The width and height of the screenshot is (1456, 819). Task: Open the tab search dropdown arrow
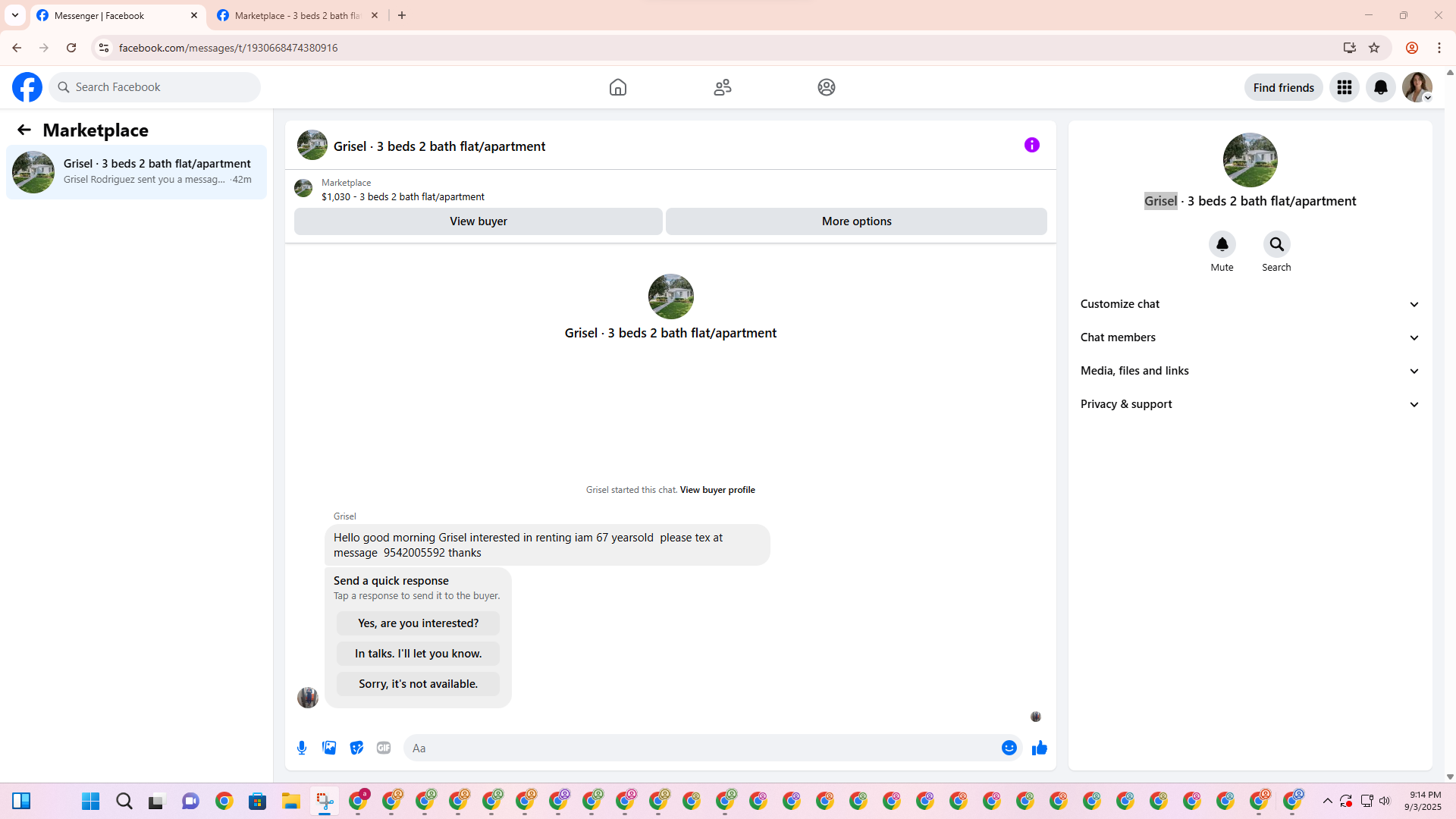[x=15, y=15]
